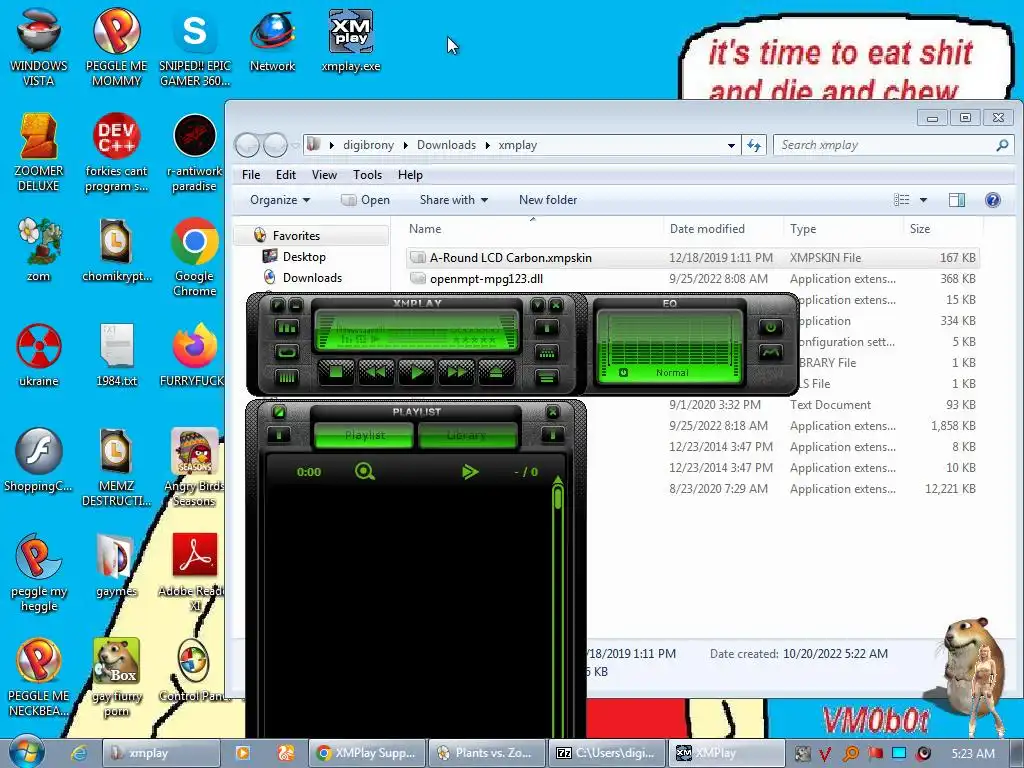
Task: Click the Explorer help question-mark icon
Action: point(993,200)
